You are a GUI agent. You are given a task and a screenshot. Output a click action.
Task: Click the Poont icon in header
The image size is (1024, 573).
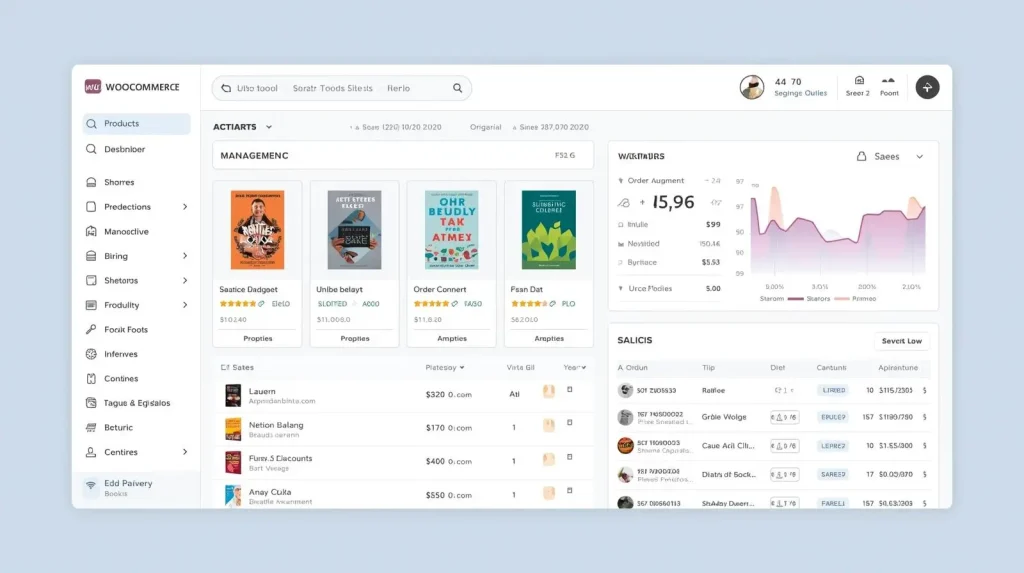point(888,80)
